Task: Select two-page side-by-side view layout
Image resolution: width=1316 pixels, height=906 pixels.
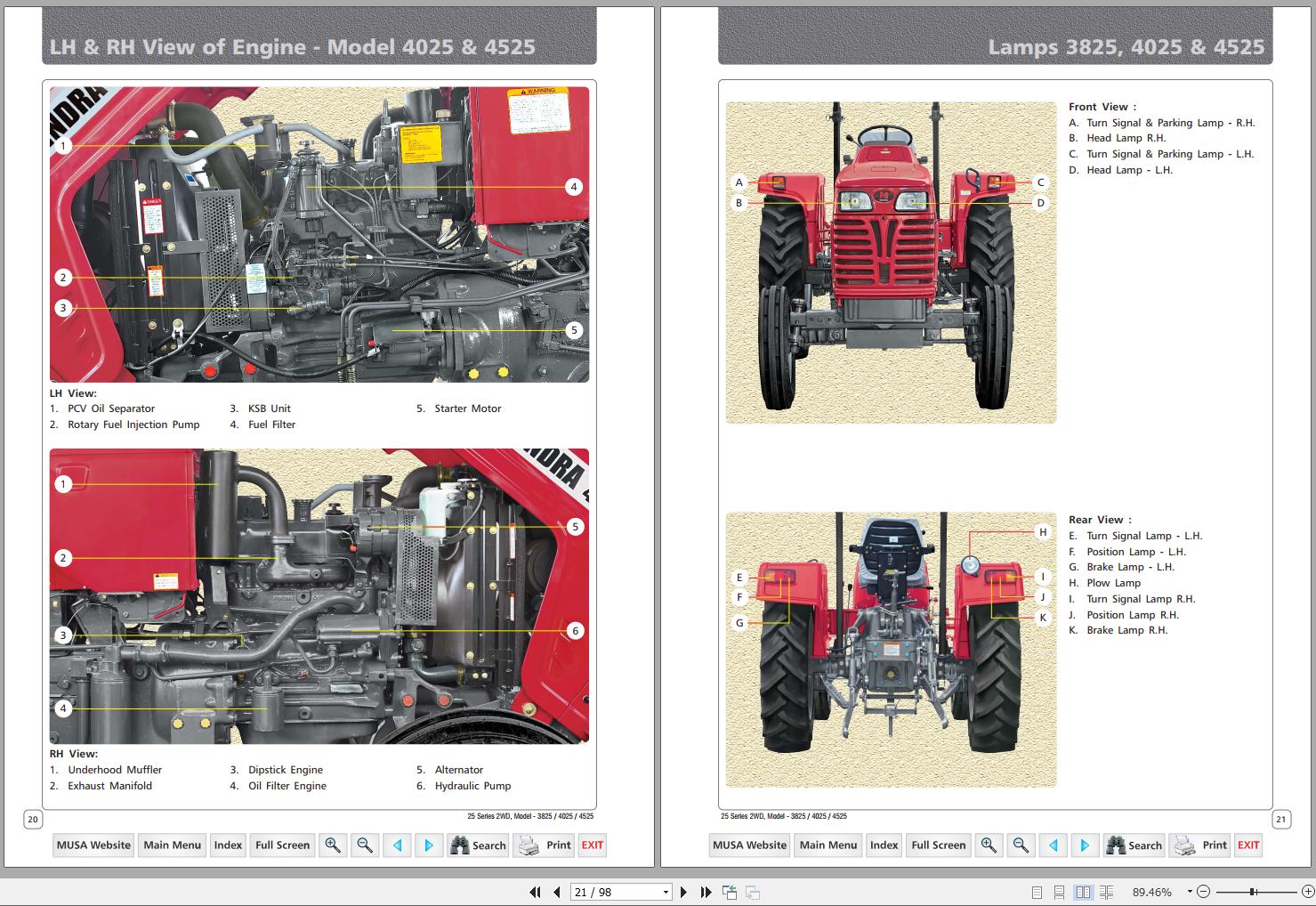Action: click(1083, 892)
